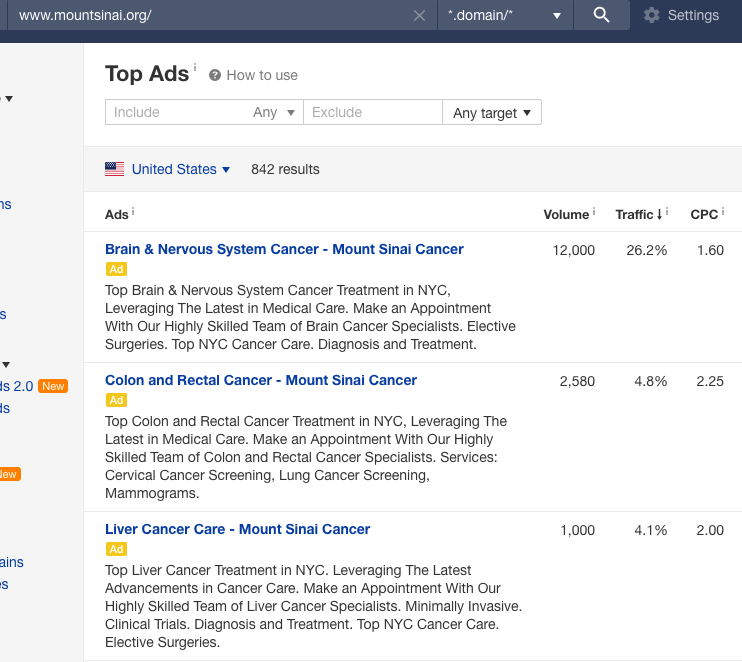Click the Top Ads page heading
The height and width of the screenshot is (662, 742).
click(147, 73)
